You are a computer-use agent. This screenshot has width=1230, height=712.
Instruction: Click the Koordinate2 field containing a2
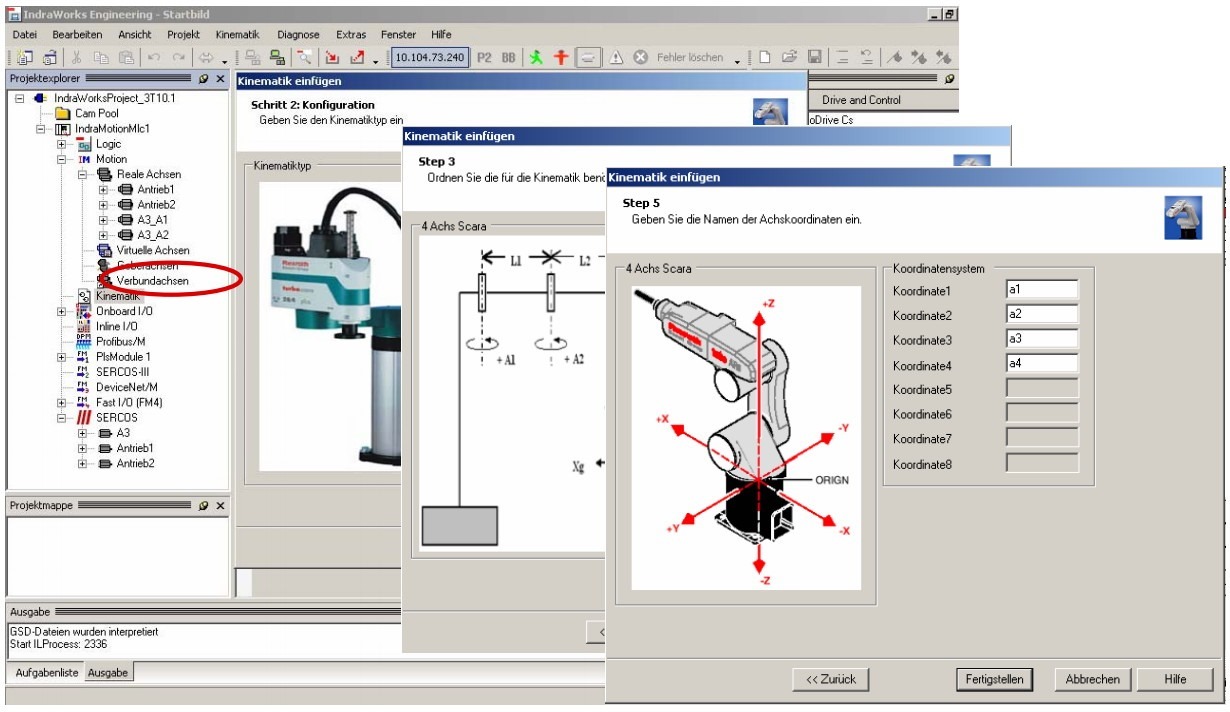click(1042, 314)
